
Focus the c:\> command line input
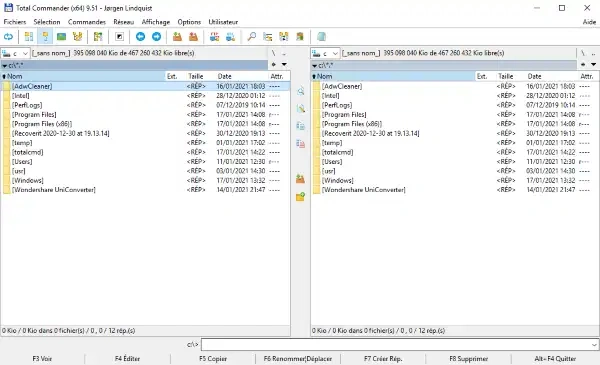[396, 345]
